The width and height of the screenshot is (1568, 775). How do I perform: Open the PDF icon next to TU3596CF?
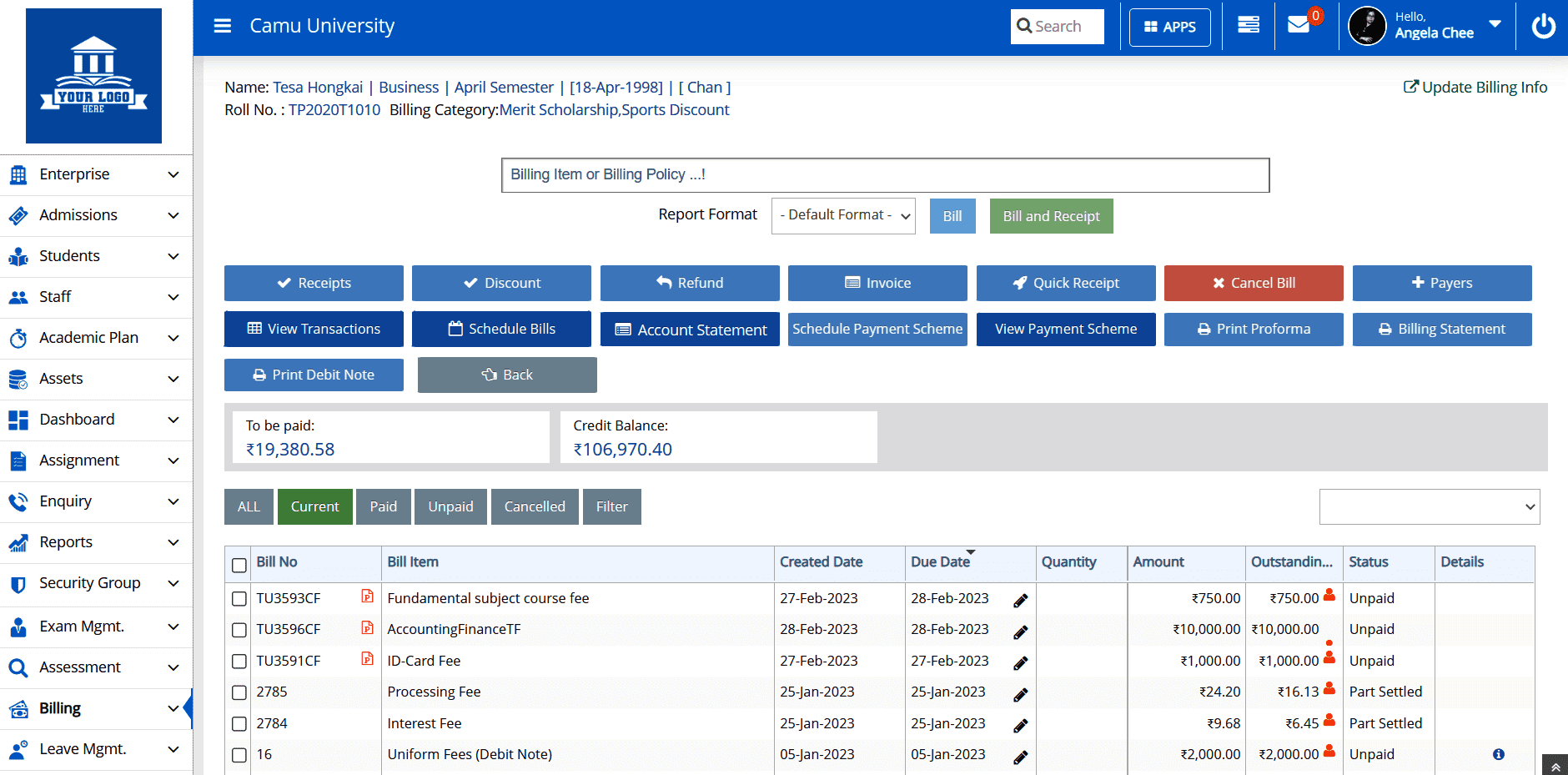click(x=367, y=628)
